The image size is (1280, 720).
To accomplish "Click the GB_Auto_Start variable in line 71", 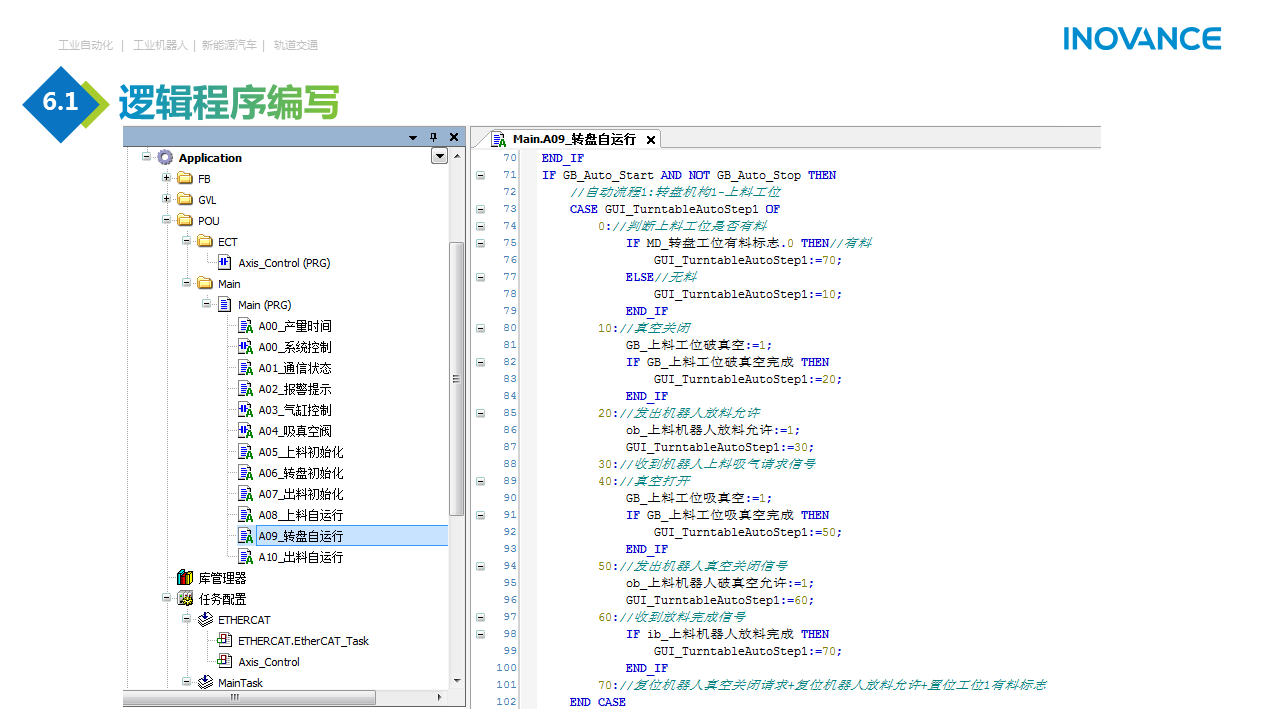I will tap(608, 175).
